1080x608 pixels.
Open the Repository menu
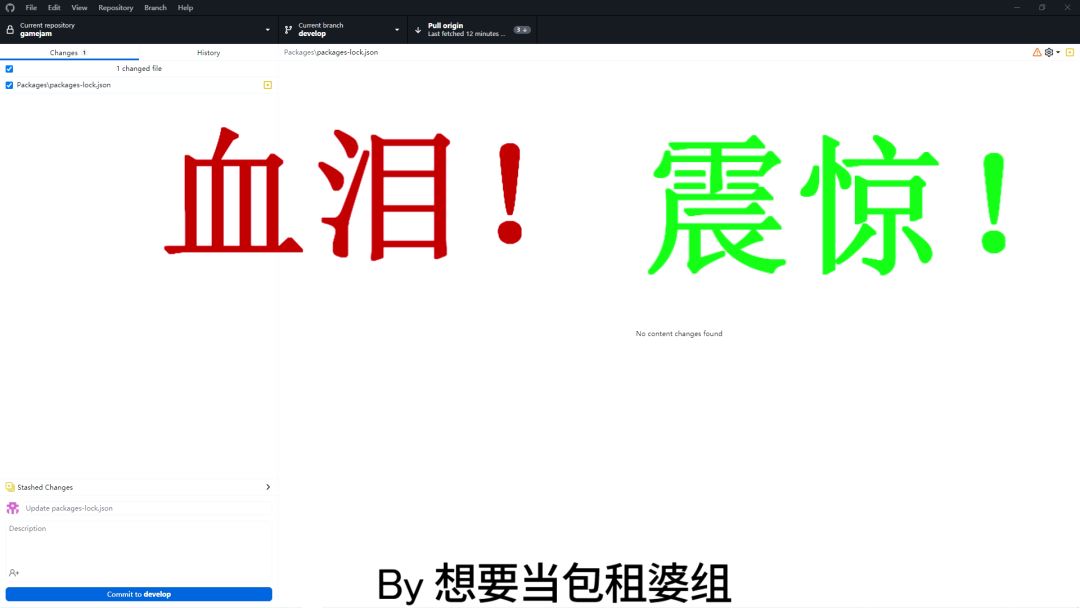tap(115, 7)
